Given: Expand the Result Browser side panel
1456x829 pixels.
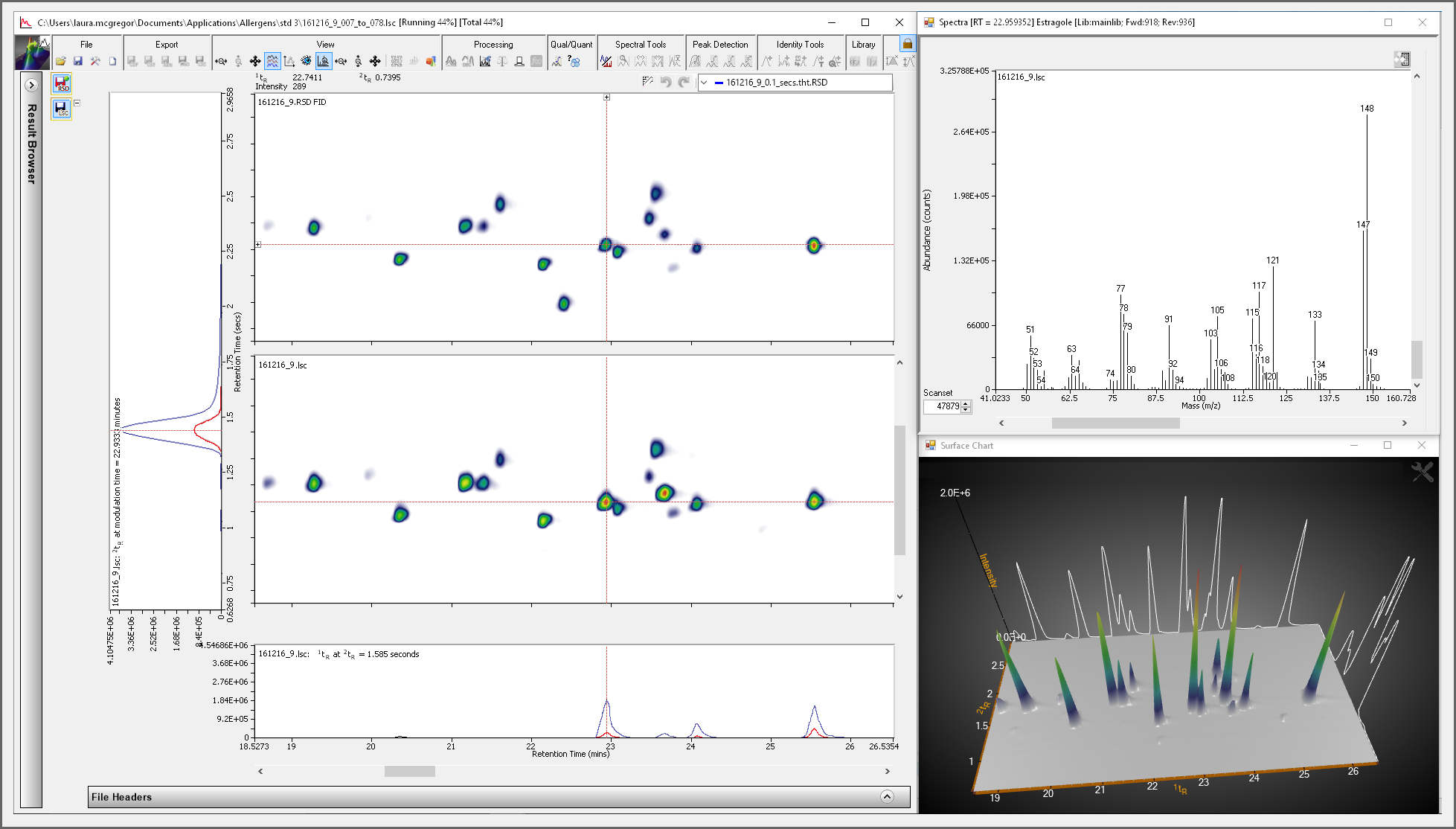Looking at the screenshot, I should point(31,85).
